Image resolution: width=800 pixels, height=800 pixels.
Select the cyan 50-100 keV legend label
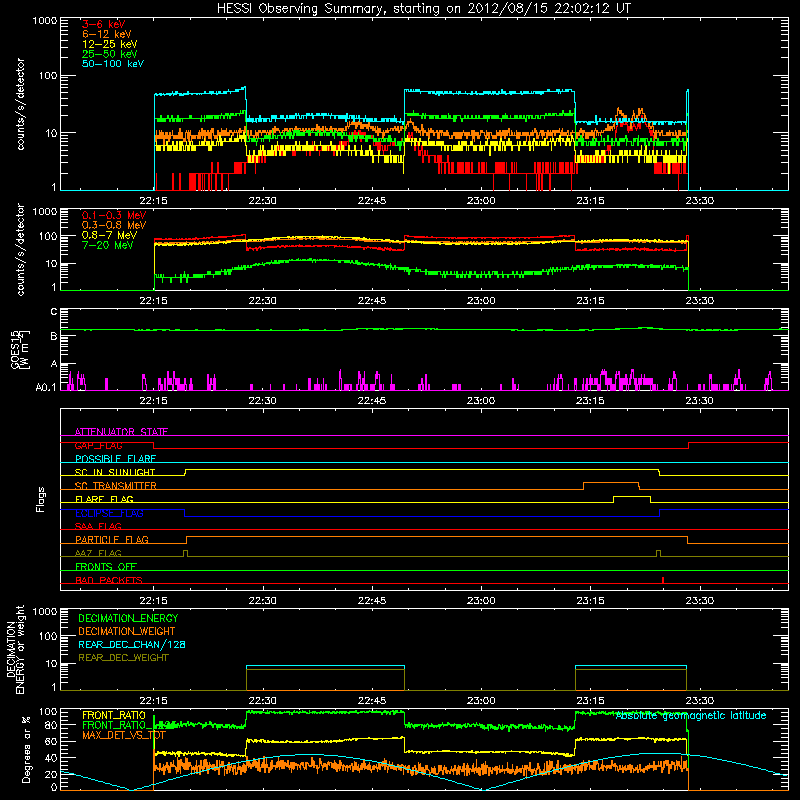113,64
